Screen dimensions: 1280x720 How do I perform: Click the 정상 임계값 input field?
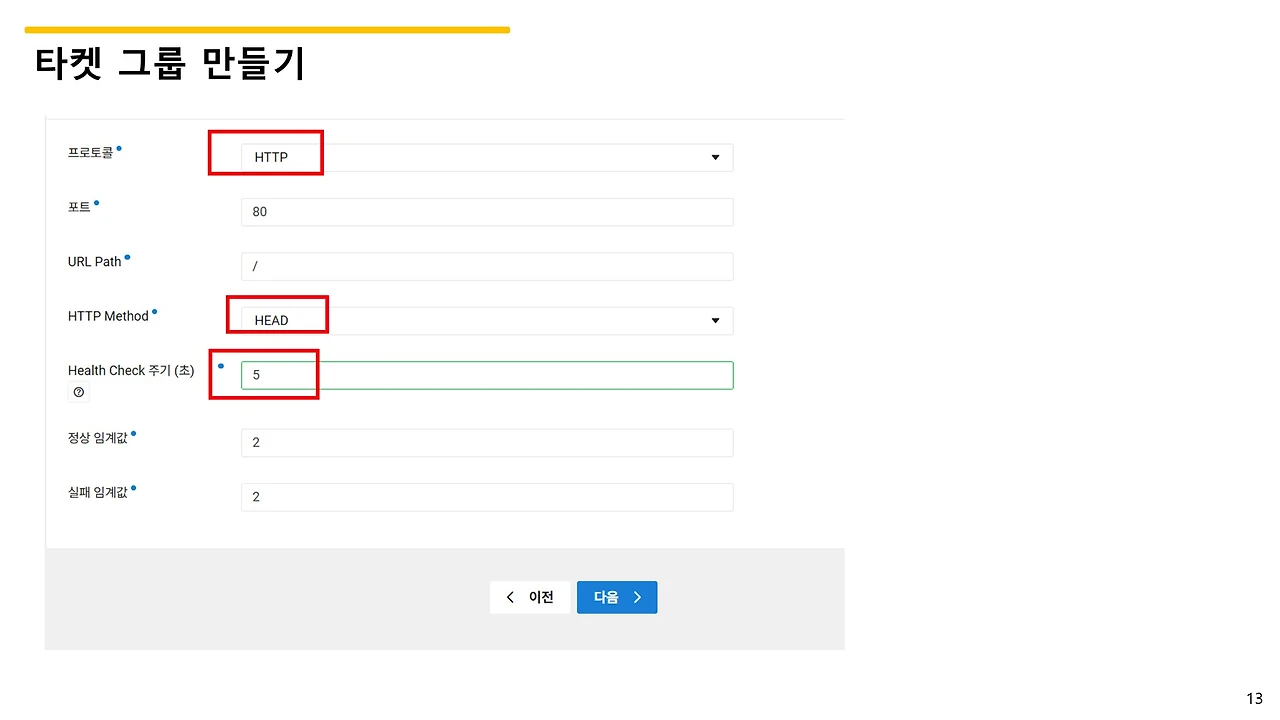coord(486,442)
